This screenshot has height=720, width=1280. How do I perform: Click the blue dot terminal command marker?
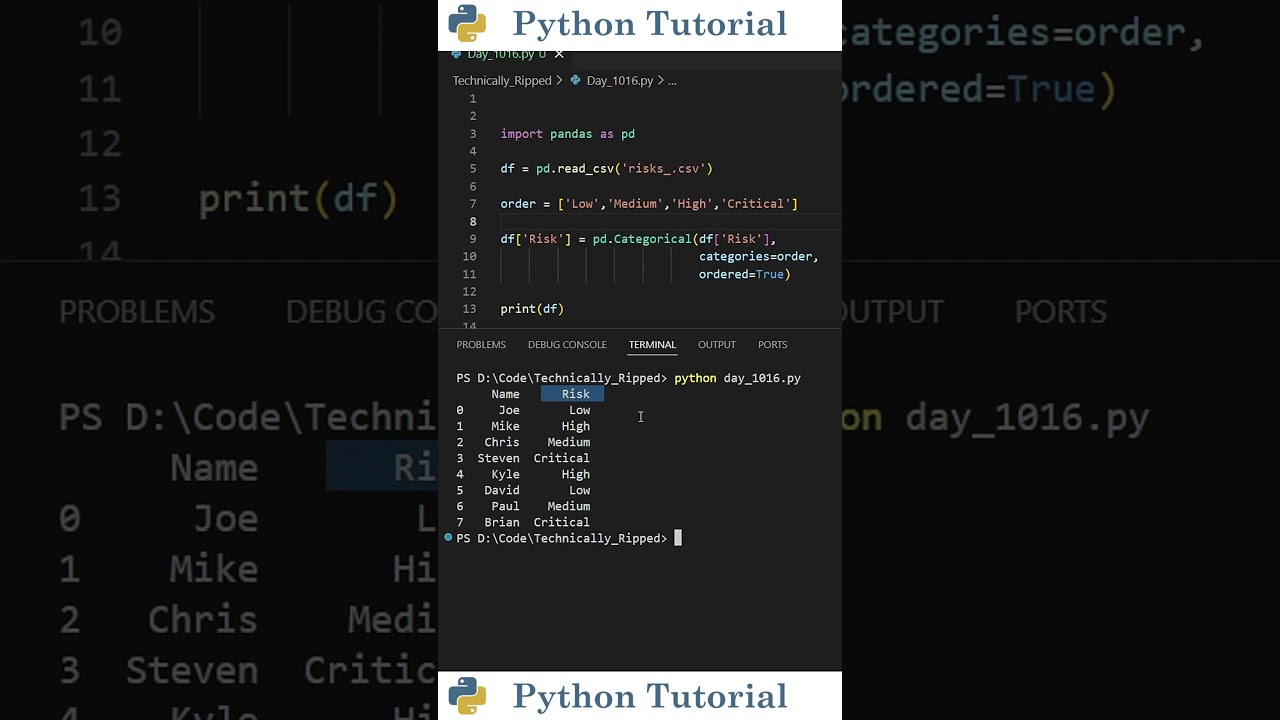pyautogui.click(x=448, y=538)
